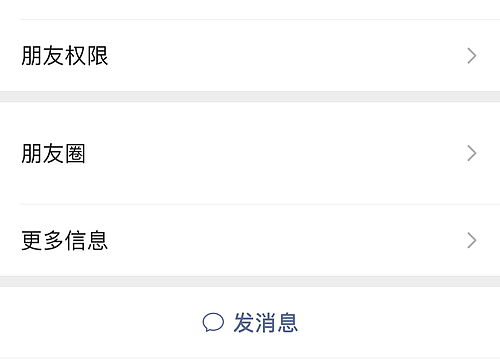Select the 朋友权限 label text

click(65, 56)
